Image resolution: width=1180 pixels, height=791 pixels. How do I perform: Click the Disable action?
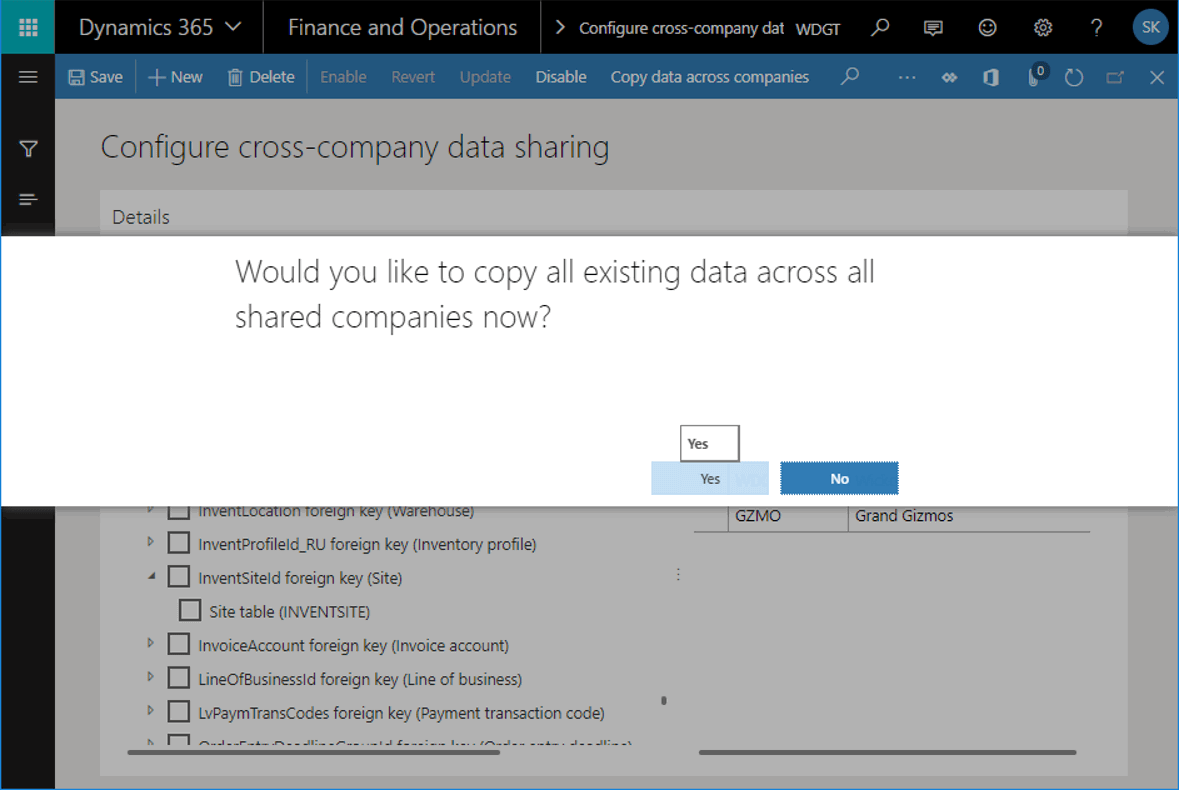click(561, 77)
